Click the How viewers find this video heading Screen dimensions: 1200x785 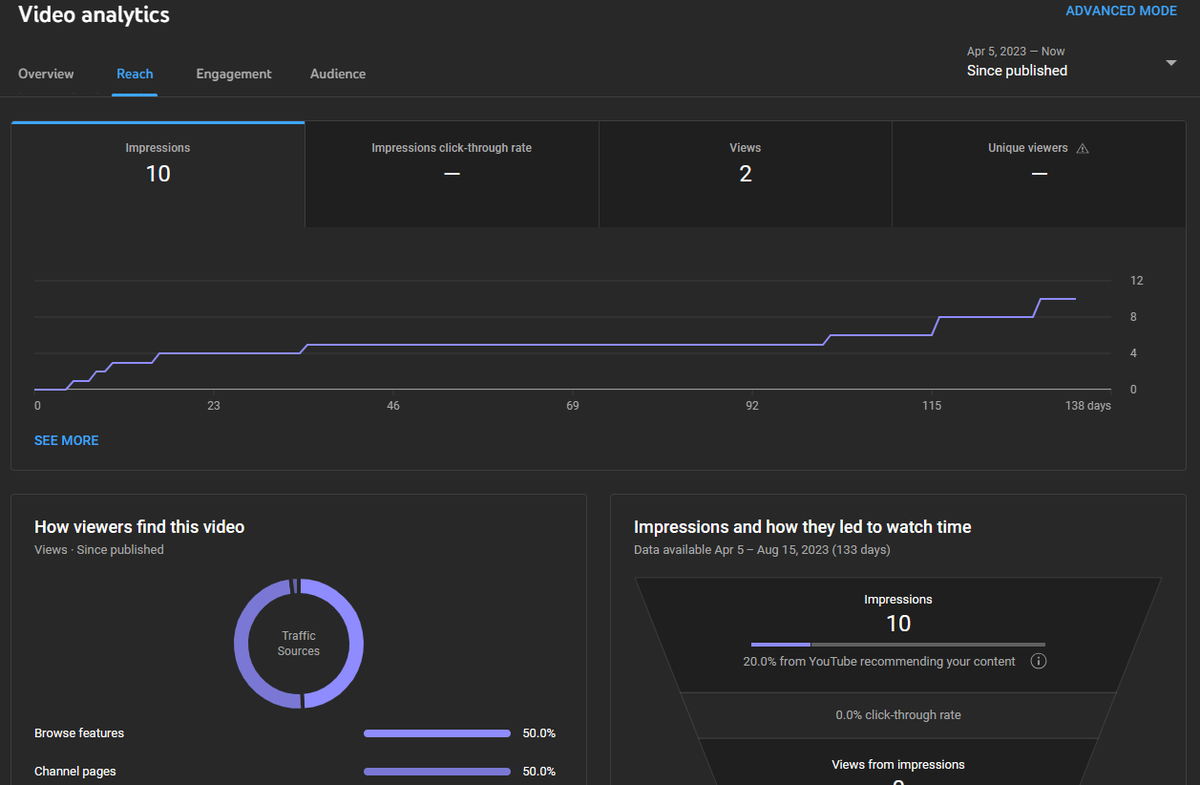point(139,526)
